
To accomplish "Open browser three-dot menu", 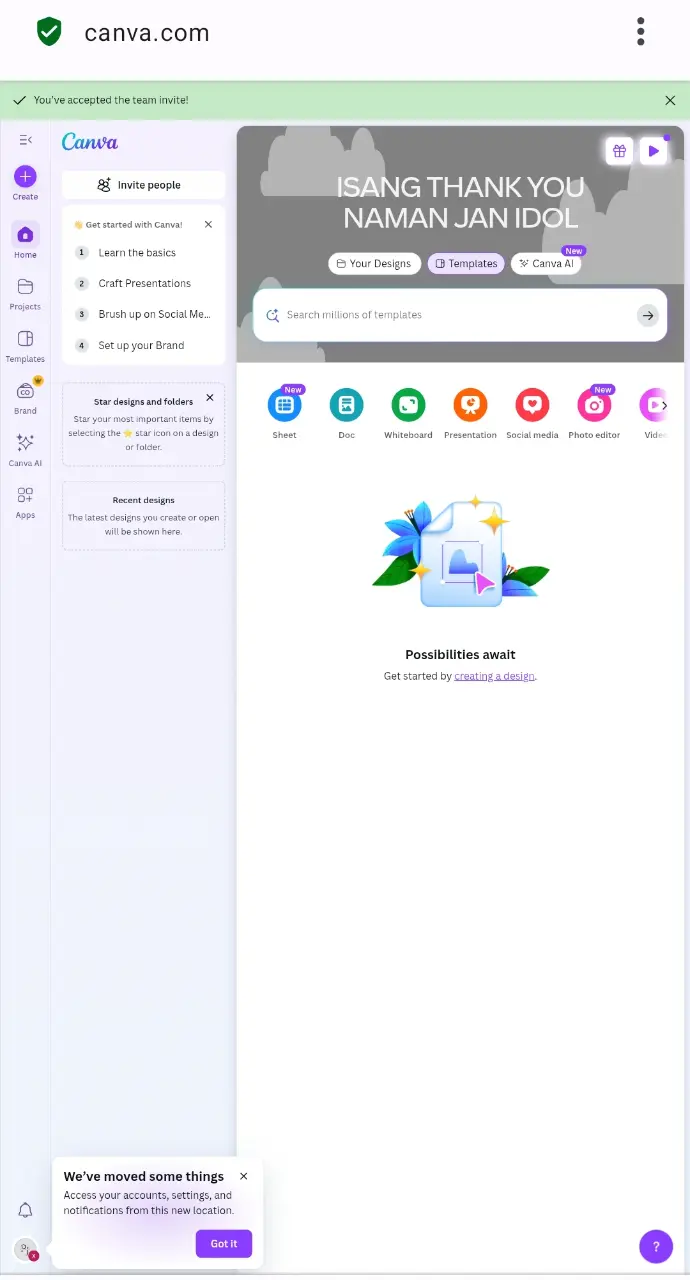I will click(x=641, y=32).
